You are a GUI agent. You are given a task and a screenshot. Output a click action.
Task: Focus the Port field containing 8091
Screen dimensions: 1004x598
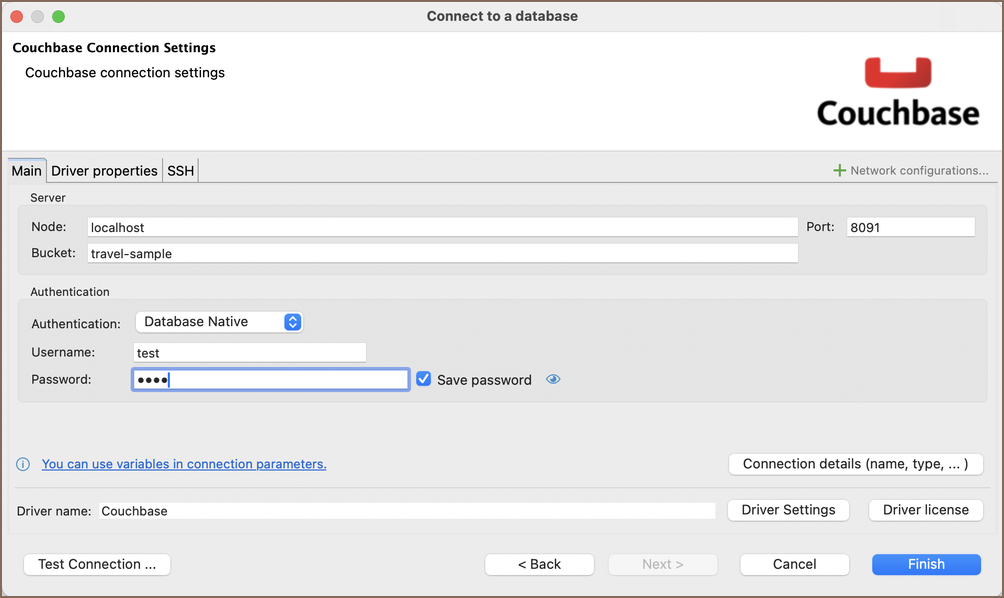click(909, 228)
